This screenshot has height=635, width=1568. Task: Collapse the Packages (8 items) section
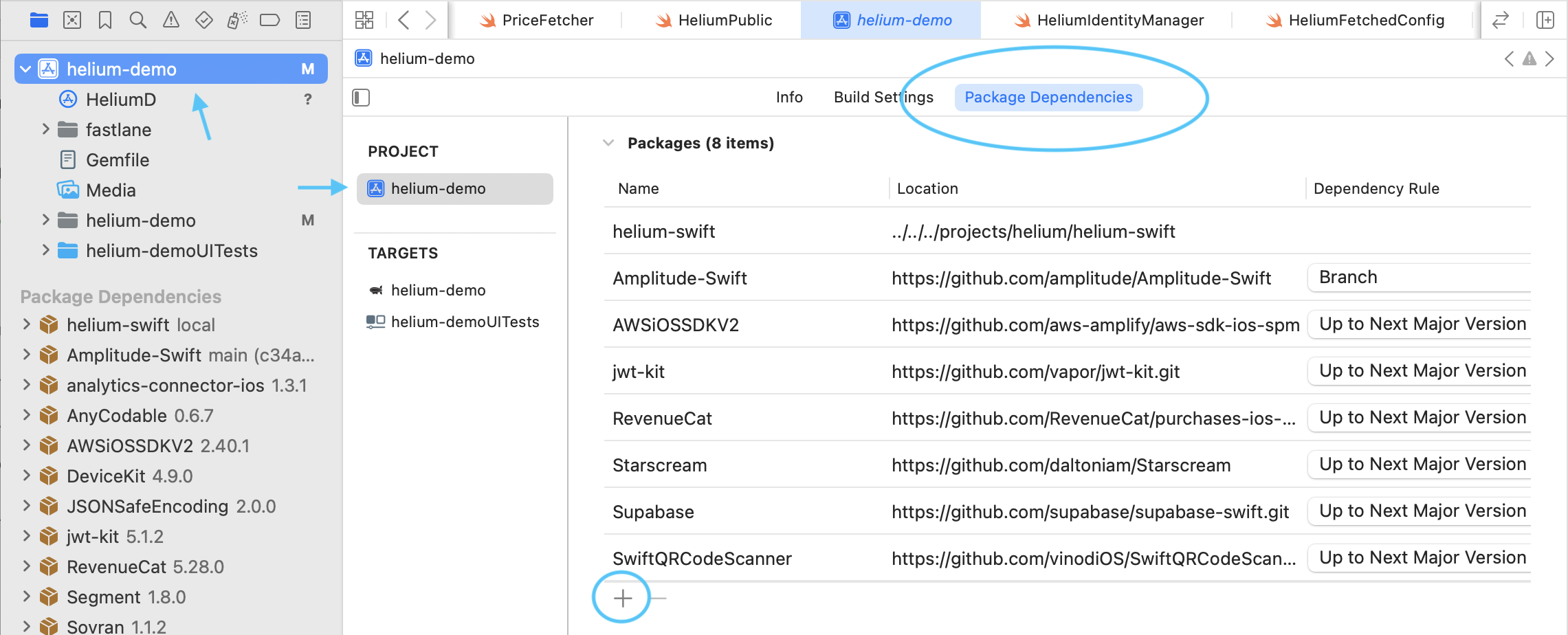608,143
